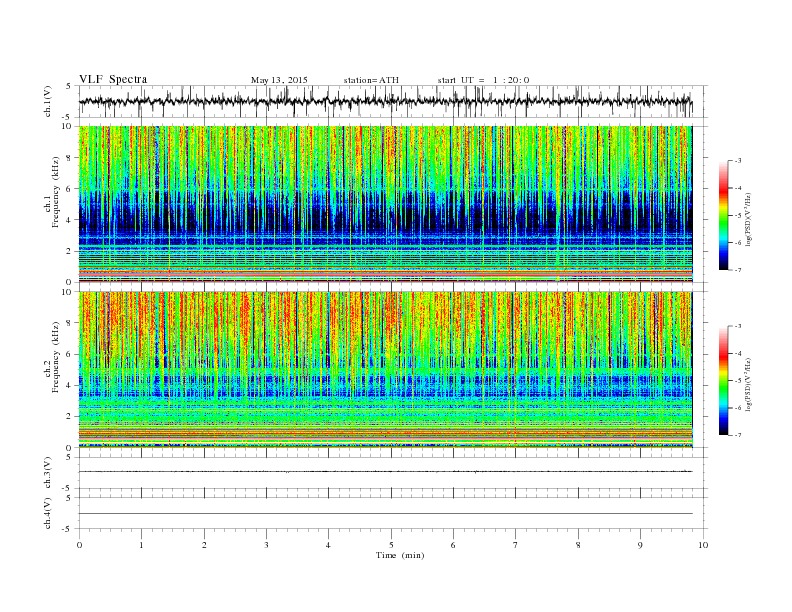This screenshot has height=612, width=792.
Task: Click the ch.2 spectrogram plot area
Action: [x=385, y=370]
